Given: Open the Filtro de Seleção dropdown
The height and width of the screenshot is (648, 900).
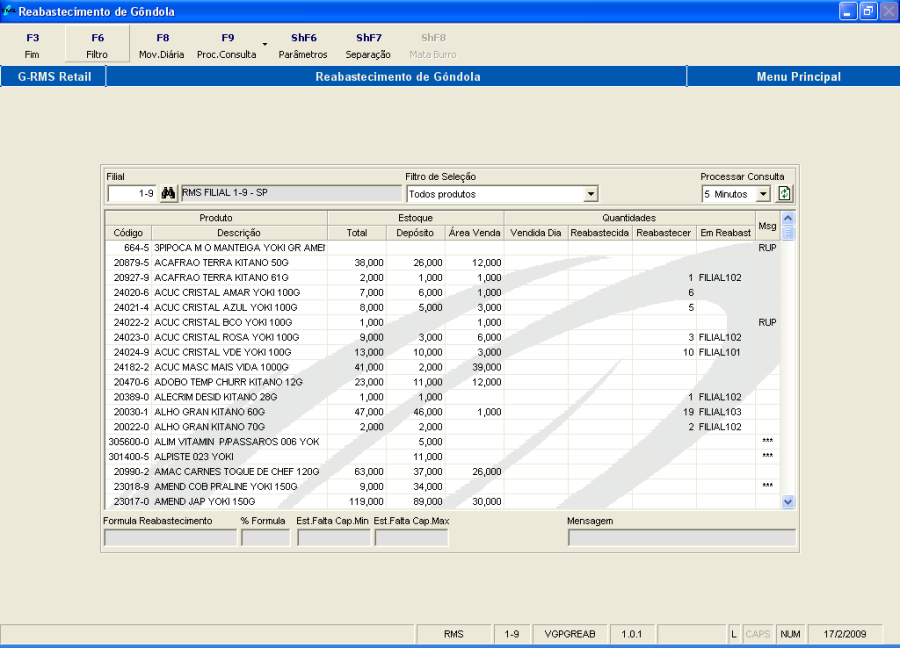Looking at the screenshot, I should pyautogui.click(x=591, y=194).
